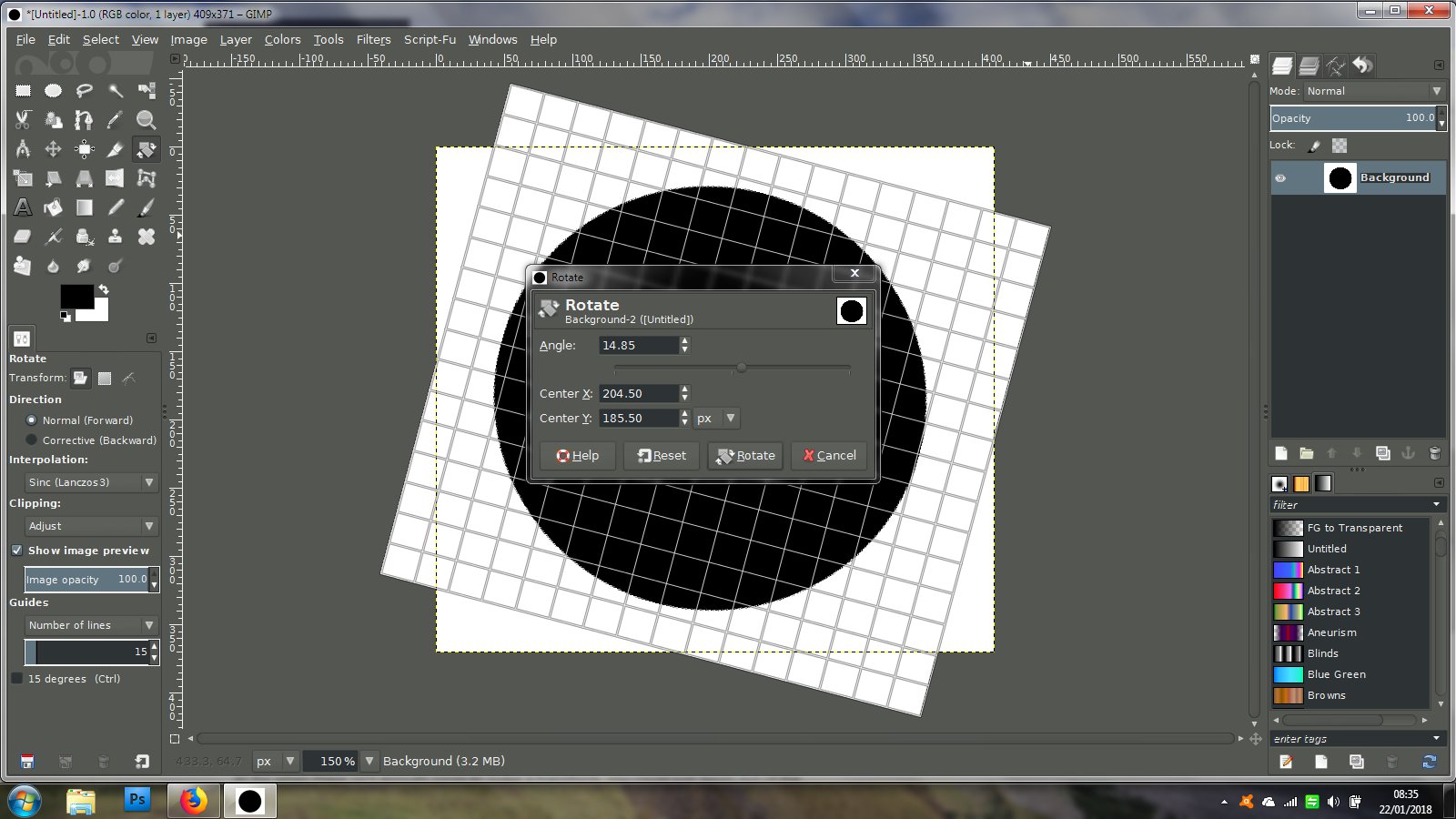Open the Guides Number of lines dropdown
Image resolution: width=1456 pixels, height=819 pixels.
(92, 625)
